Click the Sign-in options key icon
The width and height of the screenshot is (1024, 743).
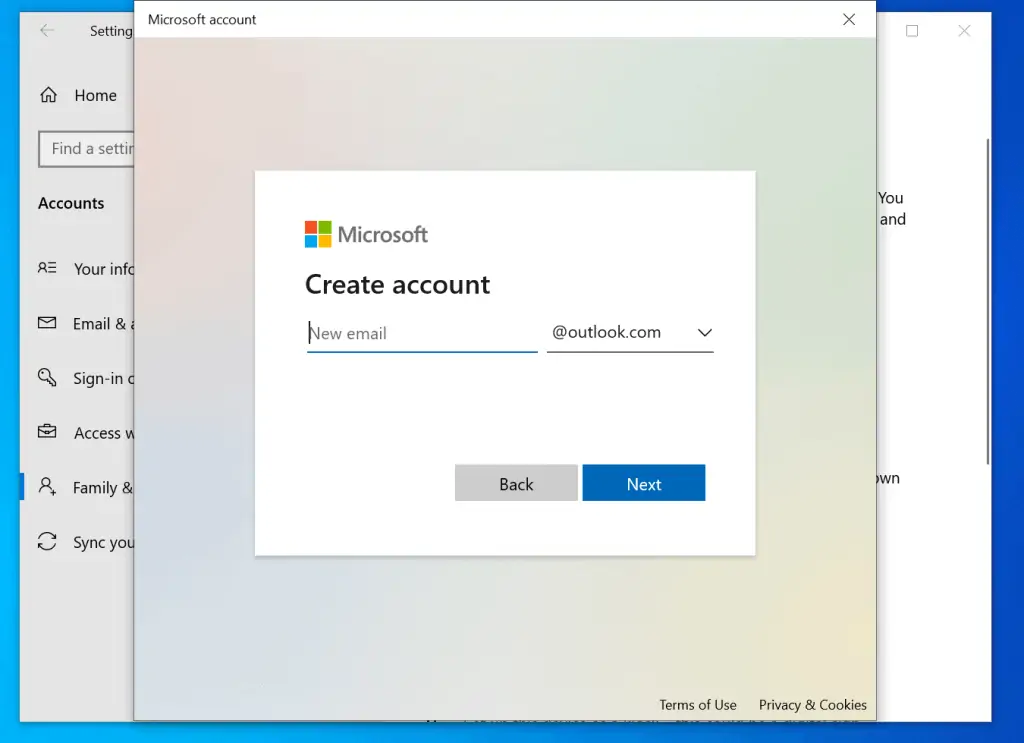(x=47, y=378)
